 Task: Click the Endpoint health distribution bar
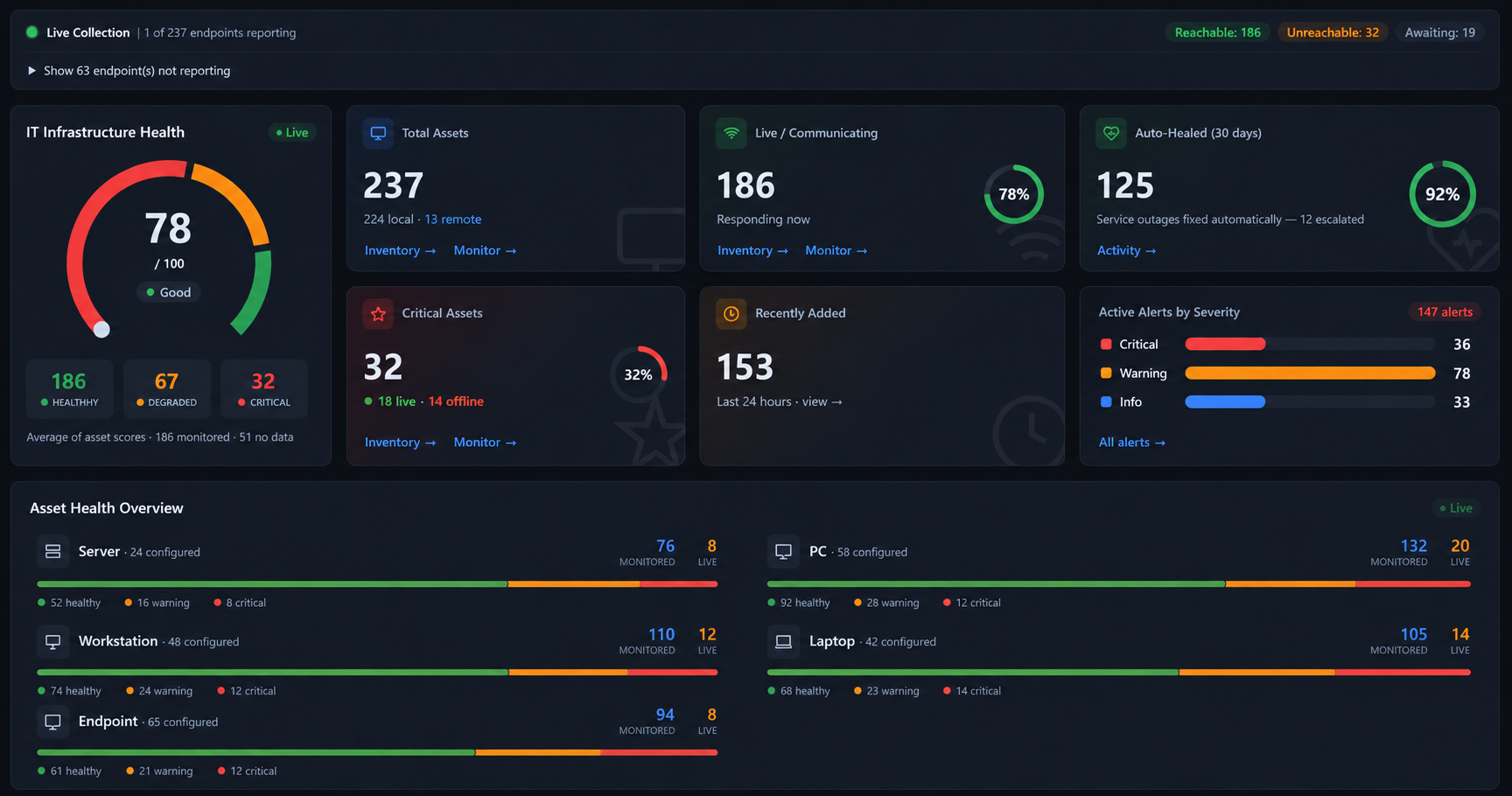(377, 752)
